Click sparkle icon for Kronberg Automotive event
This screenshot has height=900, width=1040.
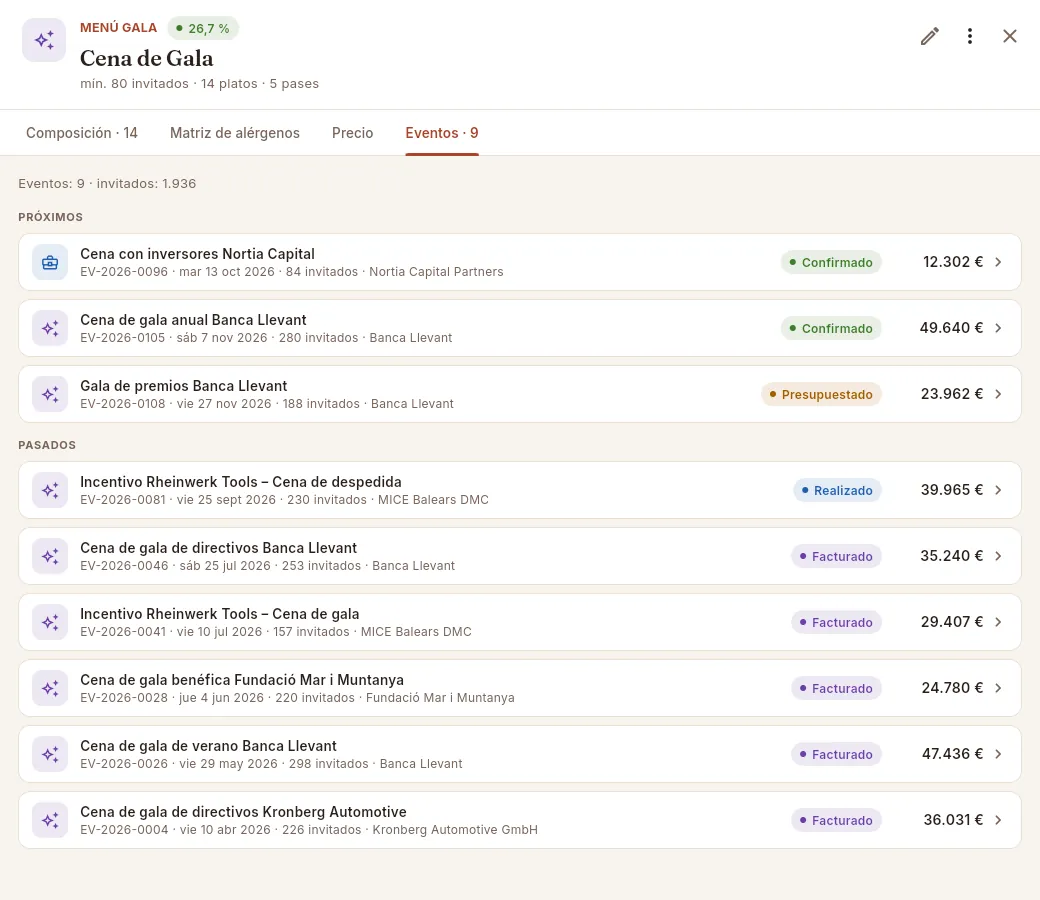(x=50, y=820)
